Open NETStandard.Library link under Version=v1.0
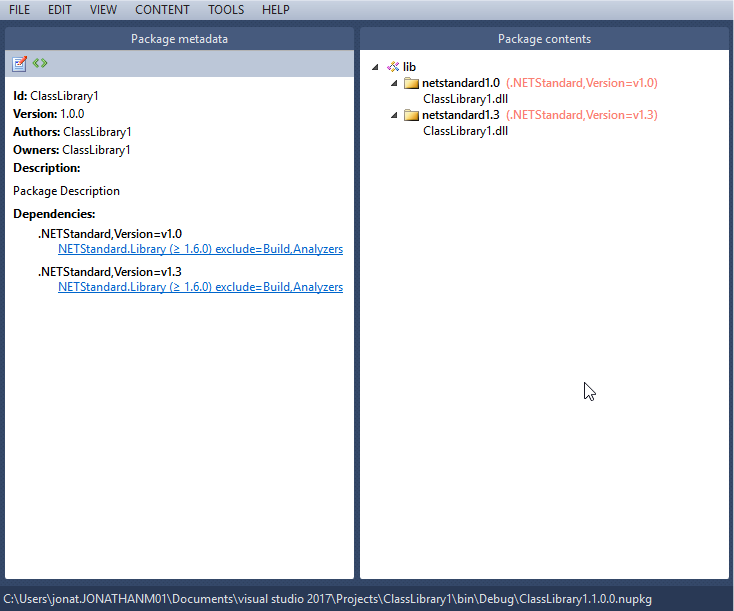The width and height of the screenshot is (734, 611). (x=200, y=249)
